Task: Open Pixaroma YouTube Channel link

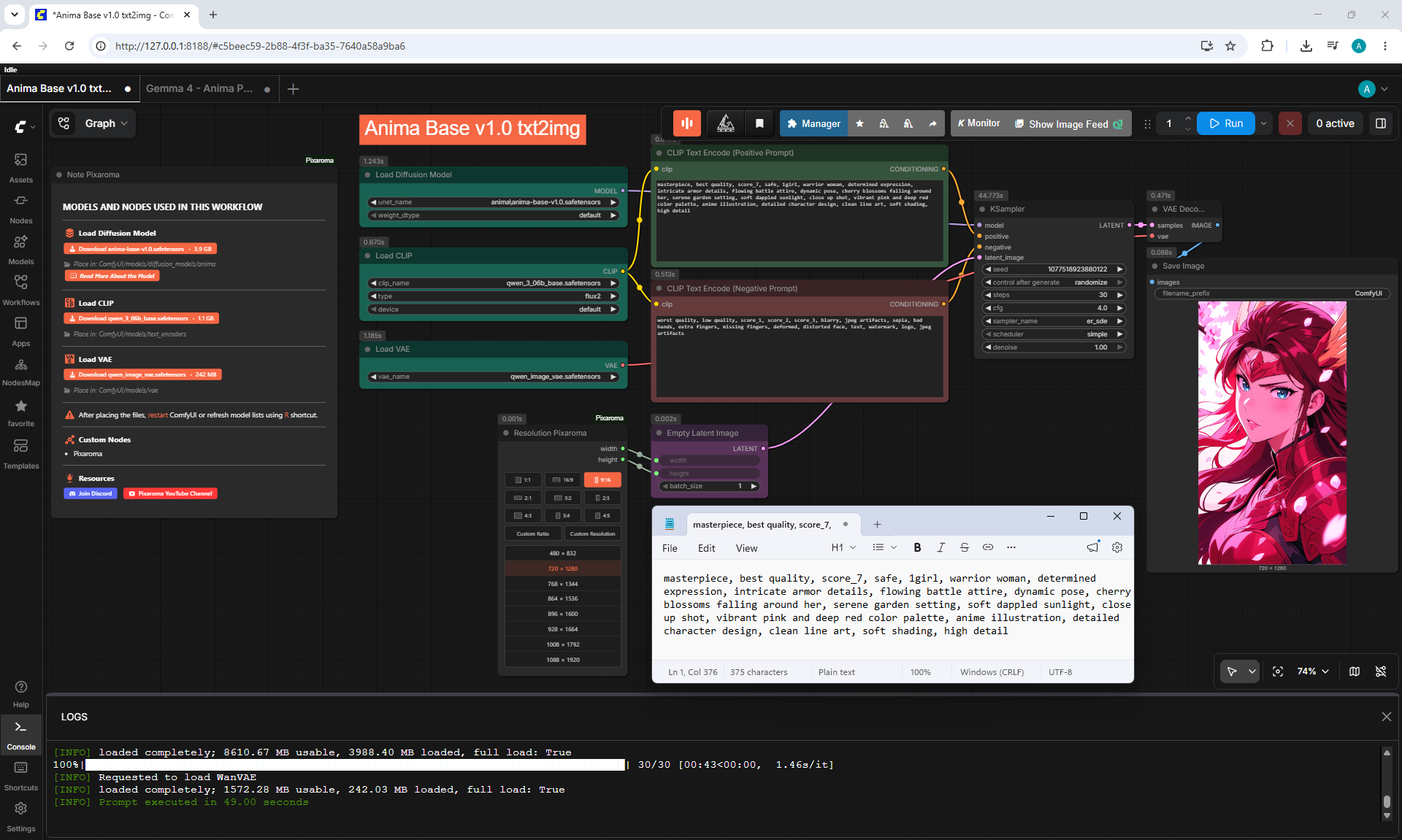Action: click(x=170, y=493)
